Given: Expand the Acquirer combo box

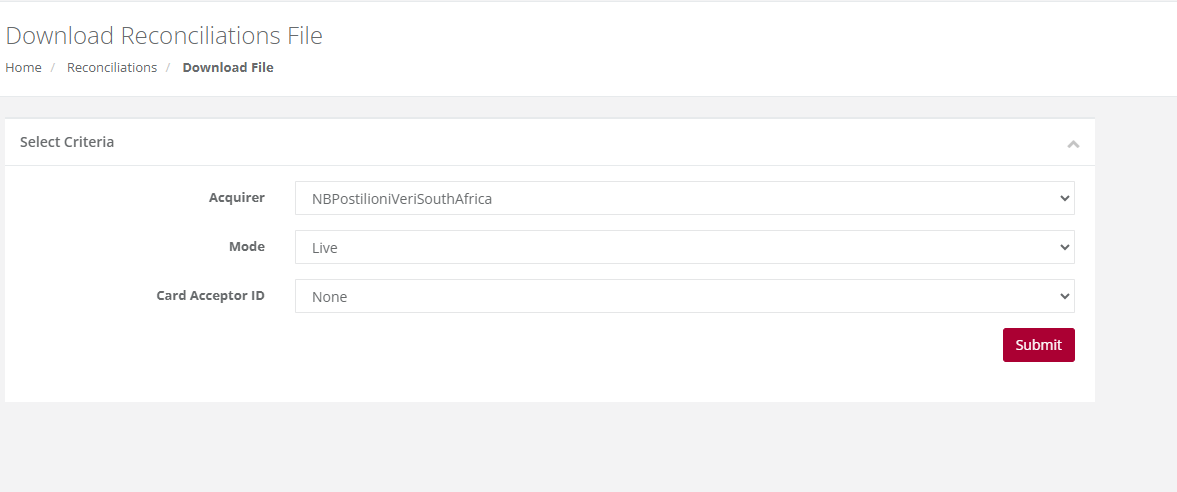Looking at the screenshot, I should point(685,198).
